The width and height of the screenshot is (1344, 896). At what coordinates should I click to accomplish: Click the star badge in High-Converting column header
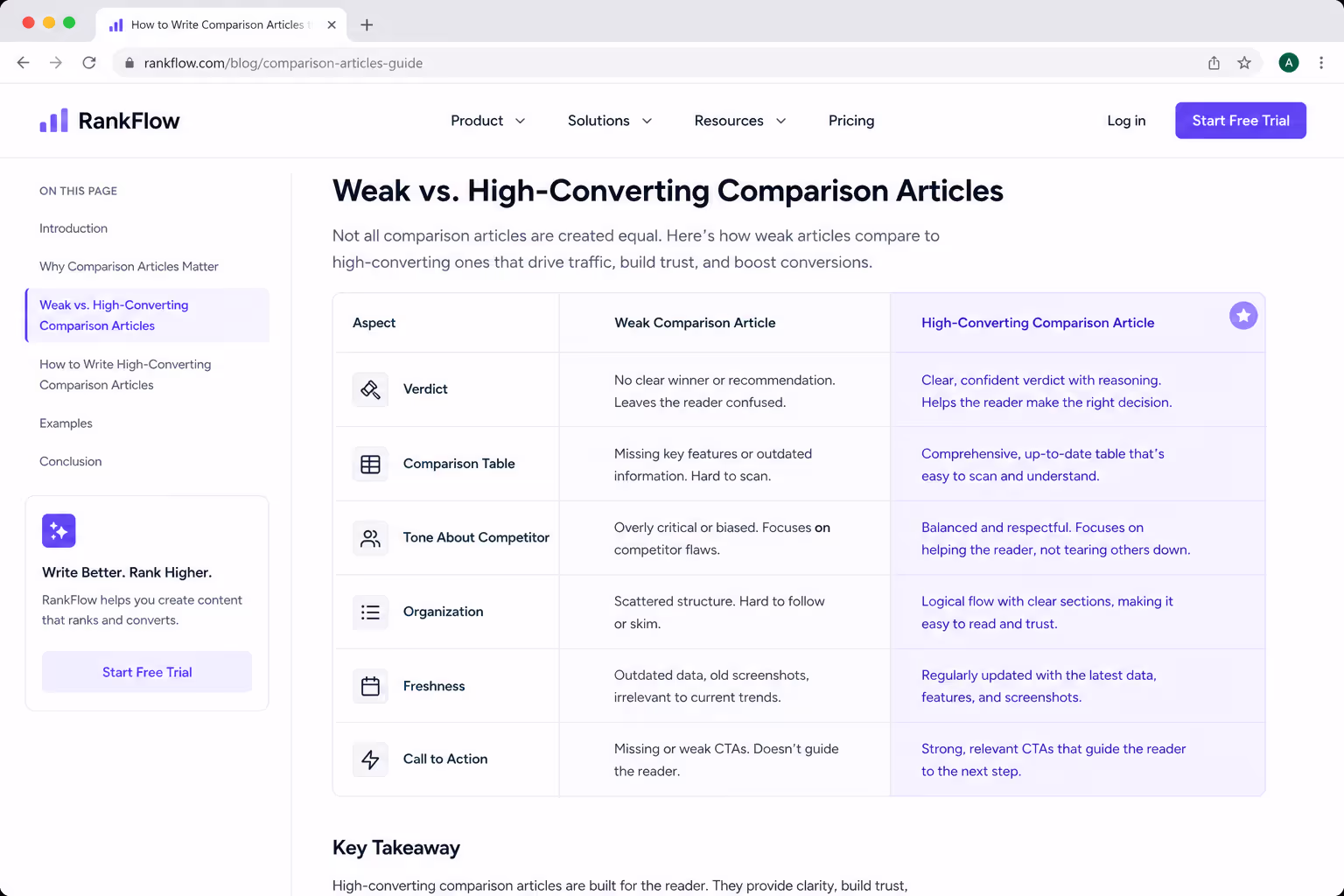pyautogui.click(x=1243, y=315)
